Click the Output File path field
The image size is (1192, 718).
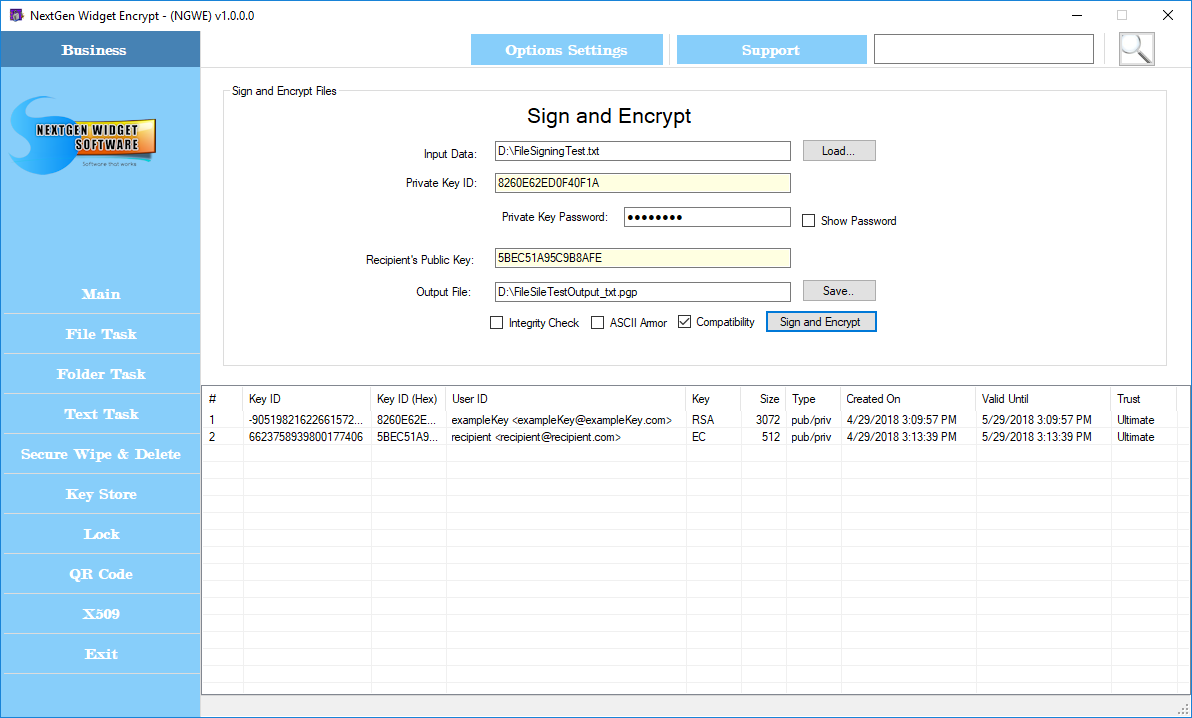pos(642,291)
